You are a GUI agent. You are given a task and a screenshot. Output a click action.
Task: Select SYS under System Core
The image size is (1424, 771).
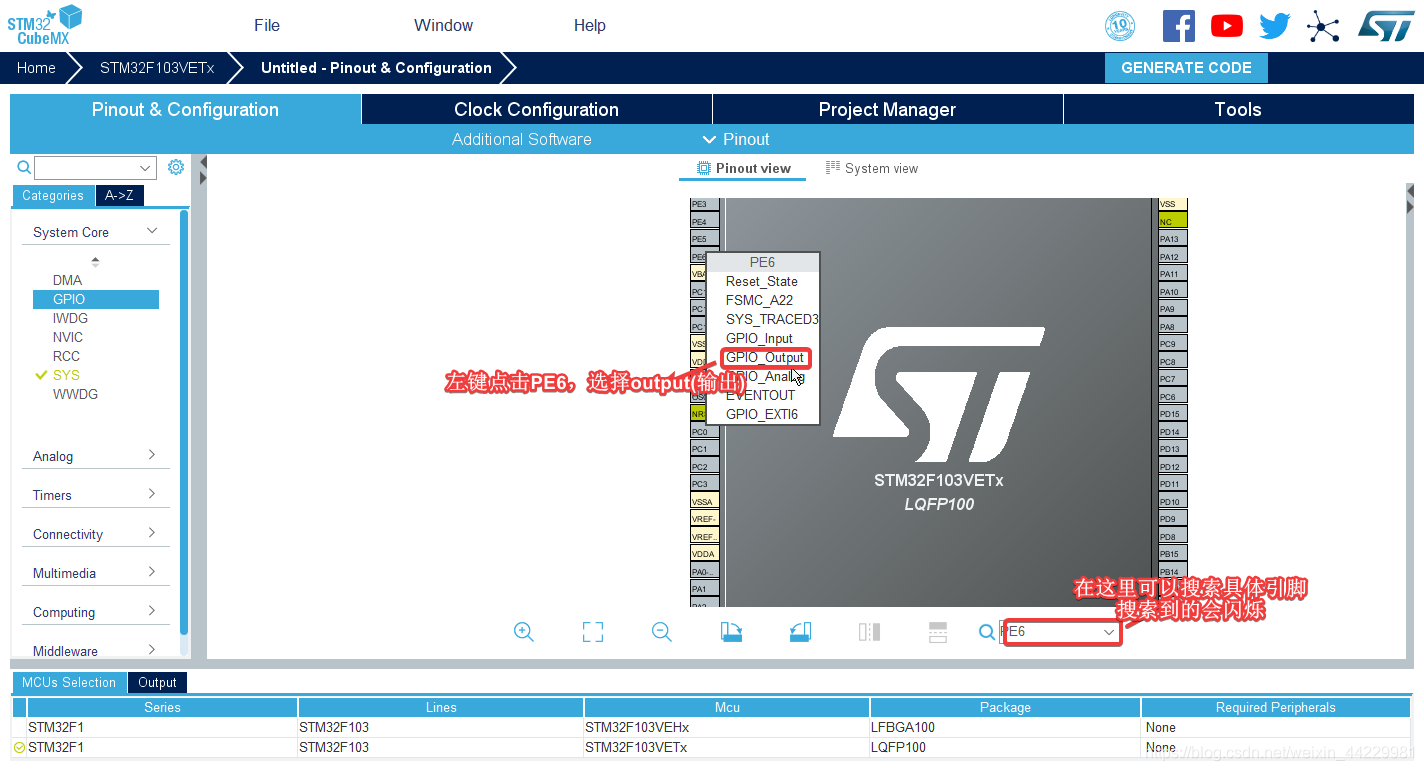coord(66,375)
